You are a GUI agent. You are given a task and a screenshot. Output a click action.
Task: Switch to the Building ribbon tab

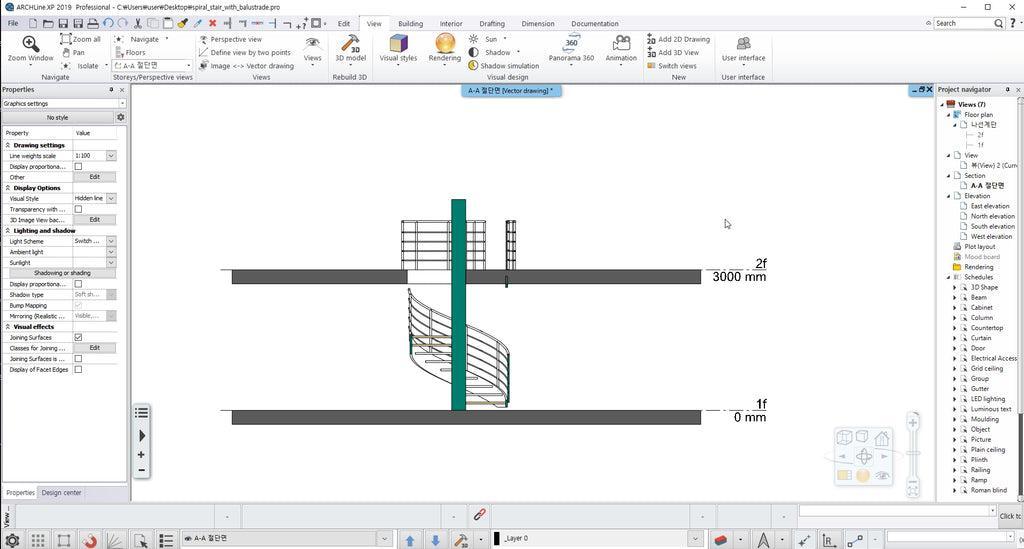(411, 24)
